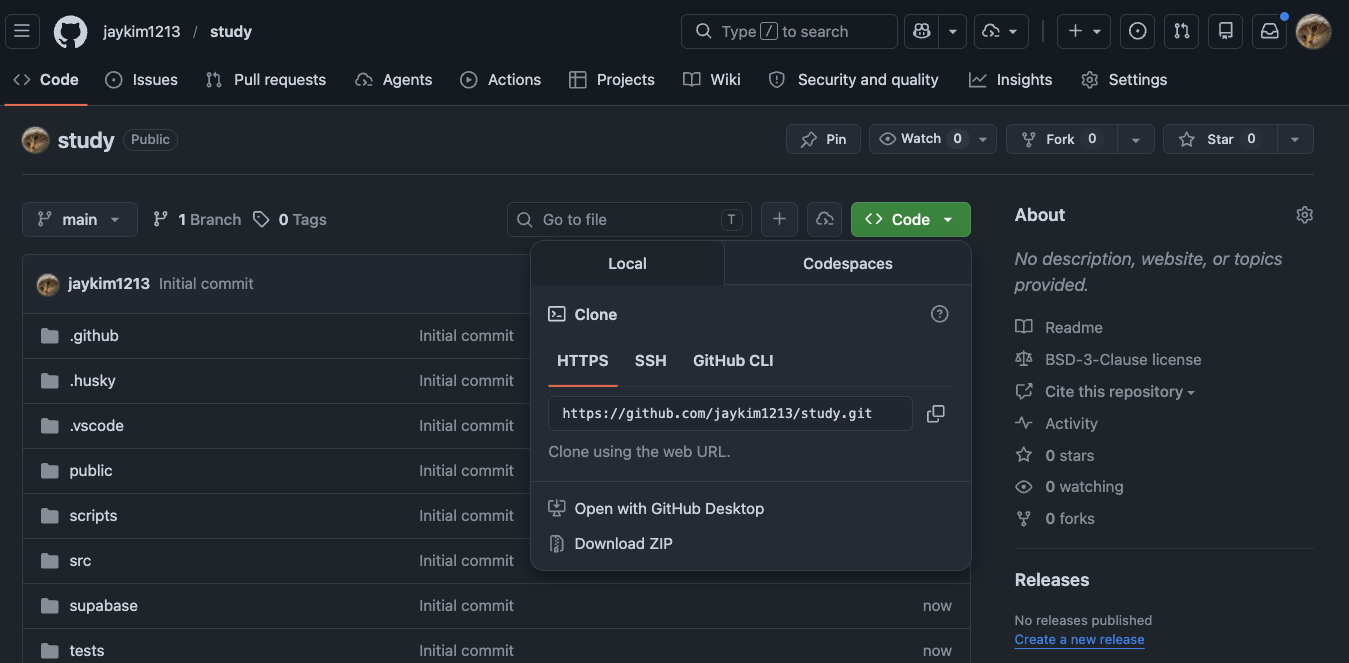Expand the Watch options dropdown arrow

[x=983, y=139]
